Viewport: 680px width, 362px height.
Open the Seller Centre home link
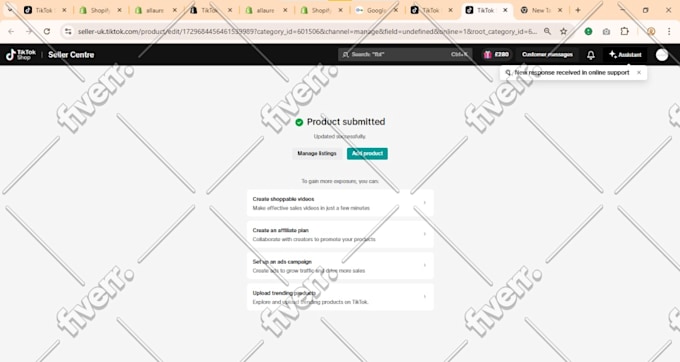click(71, 55)
